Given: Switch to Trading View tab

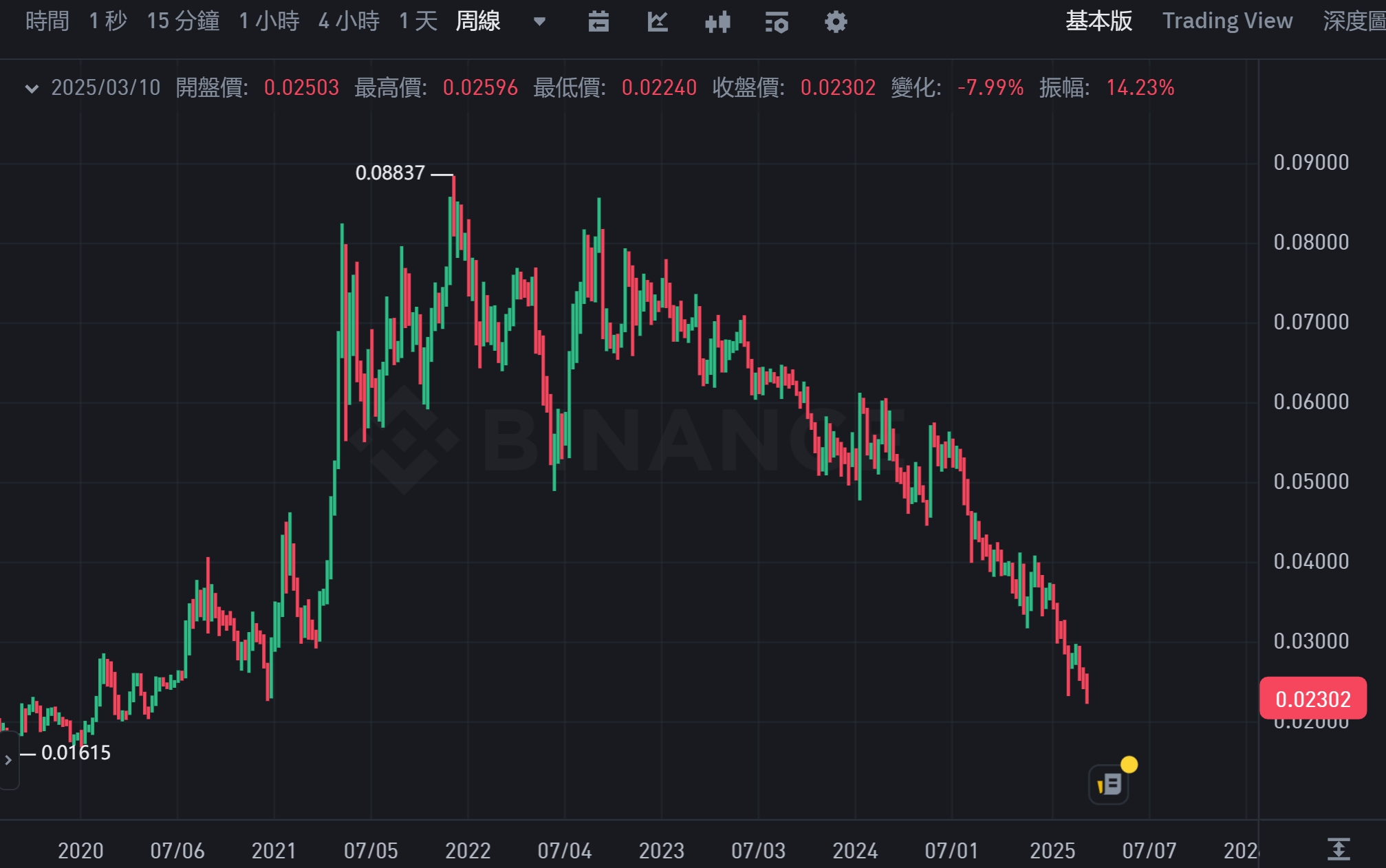Looking at the screenshot, I should [x=1227, y=21].
